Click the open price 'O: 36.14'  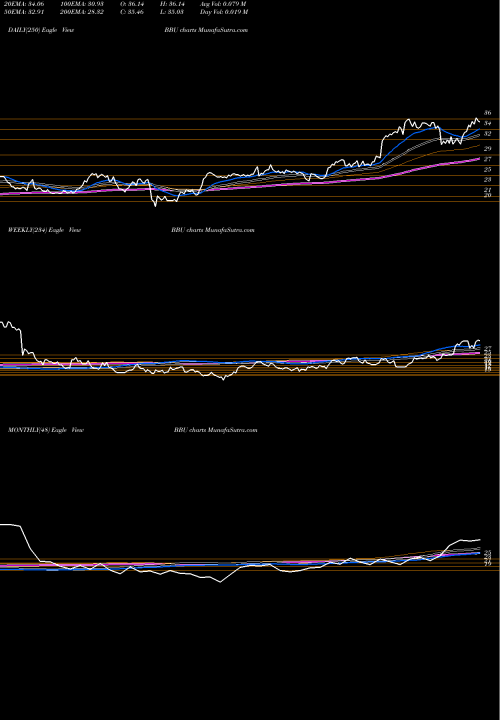click(x=133, y=4)
